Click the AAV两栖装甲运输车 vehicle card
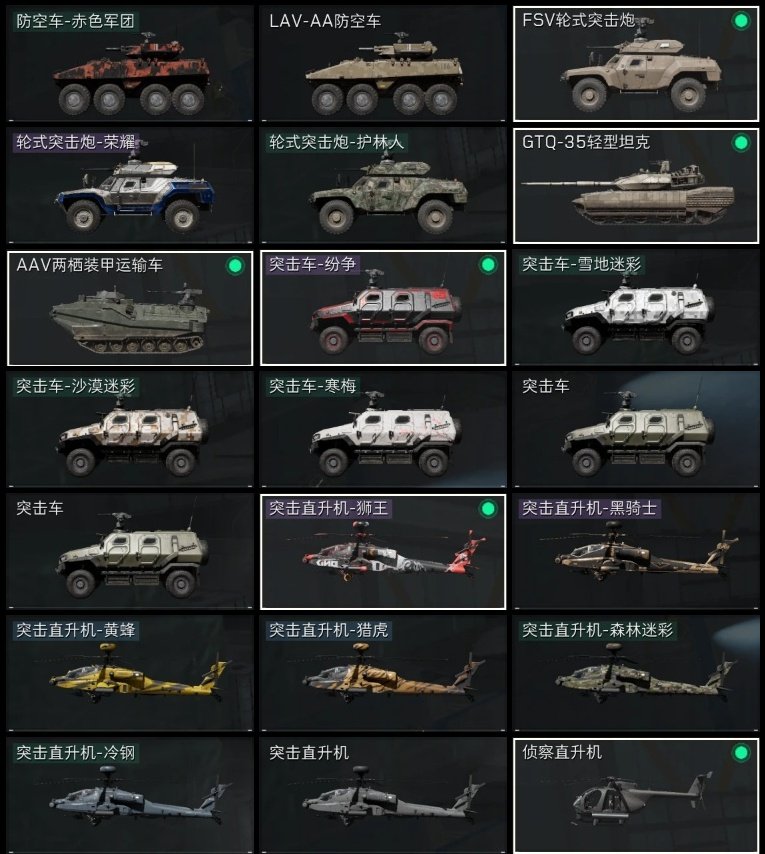This screenshot has height=854, width=765. [x=130, y=308]
